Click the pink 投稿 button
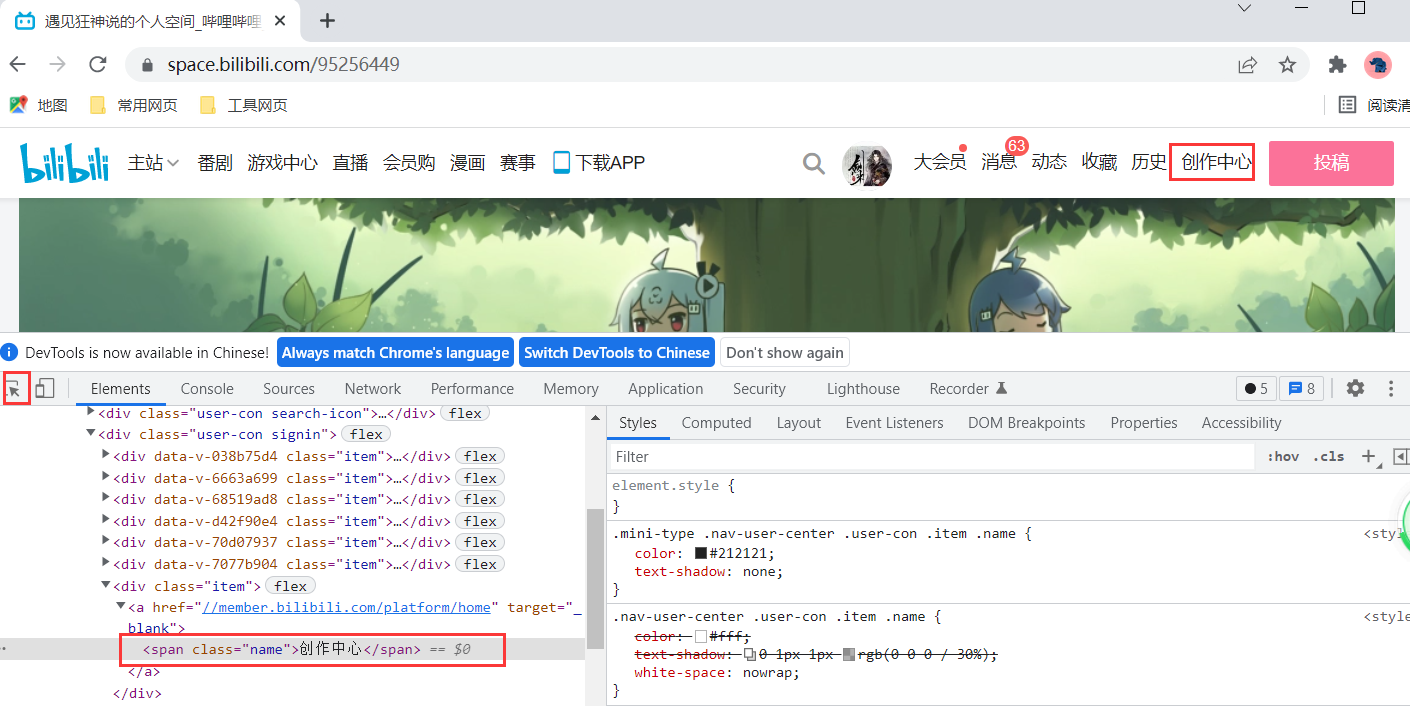Screen dimensions: 1410x706 coord(1331,163)
